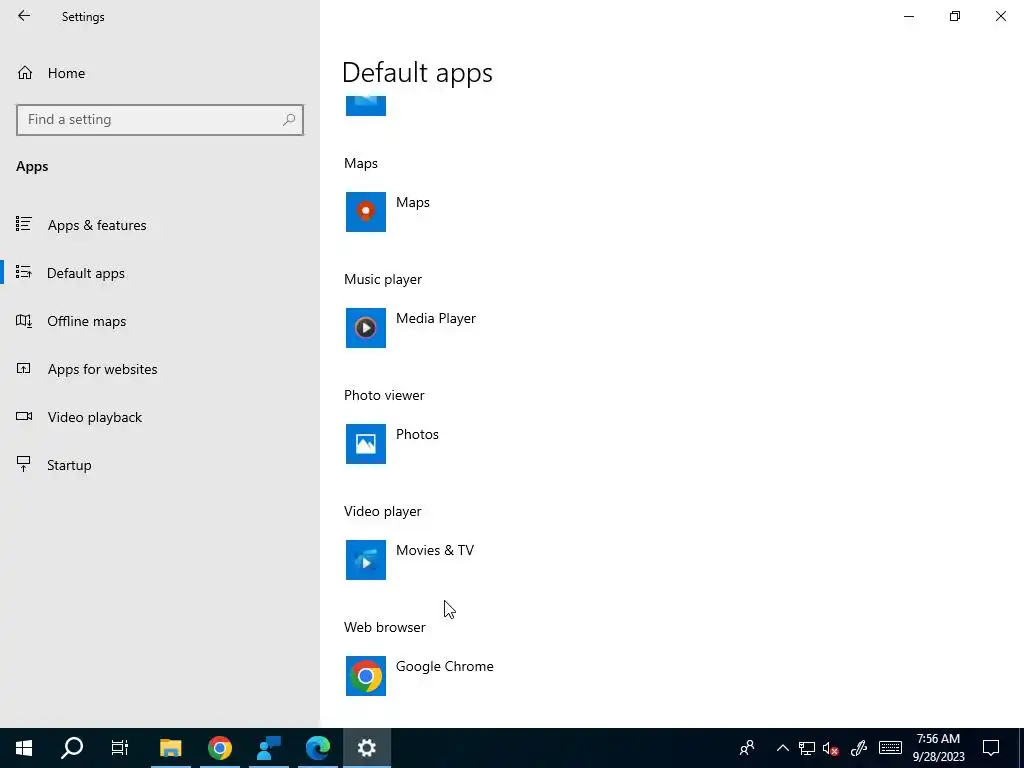Click the network tray icon

pyautogui.click(x=807, y=748)
